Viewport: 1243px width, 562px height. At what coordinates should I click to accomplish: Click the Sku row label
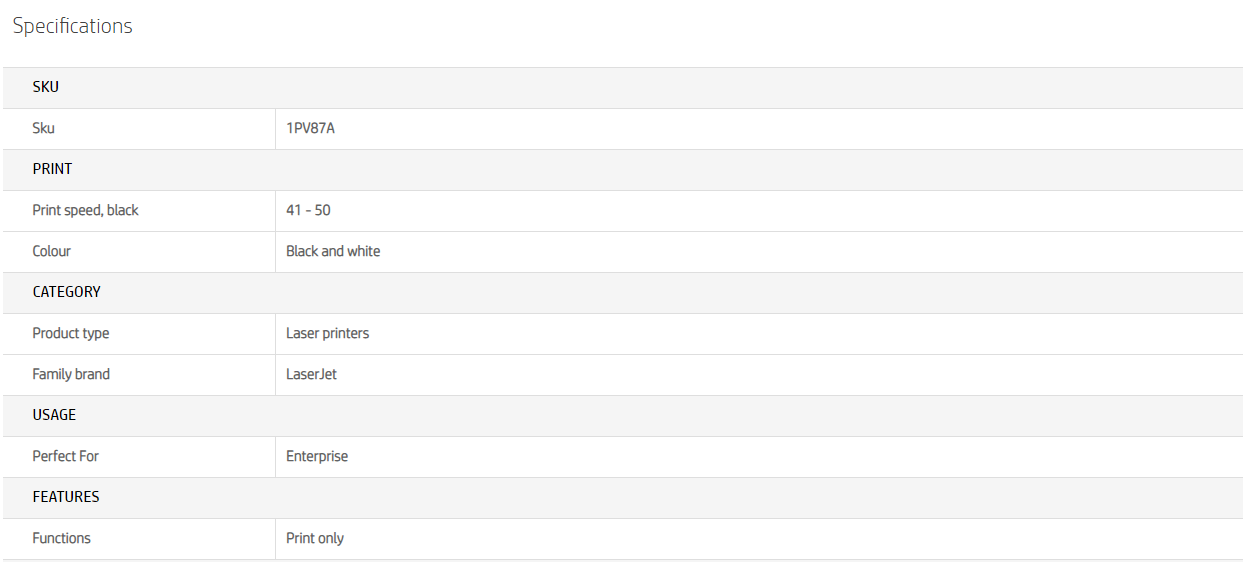tap(44, 128)
